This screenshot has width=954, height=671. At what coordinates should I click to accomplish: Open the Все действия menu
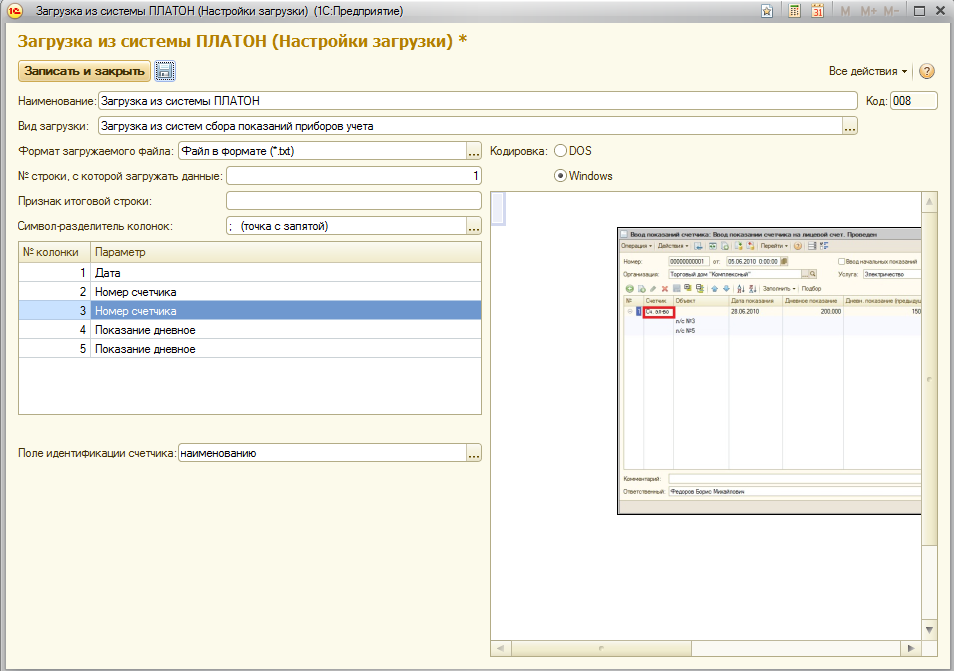(868, 71)
